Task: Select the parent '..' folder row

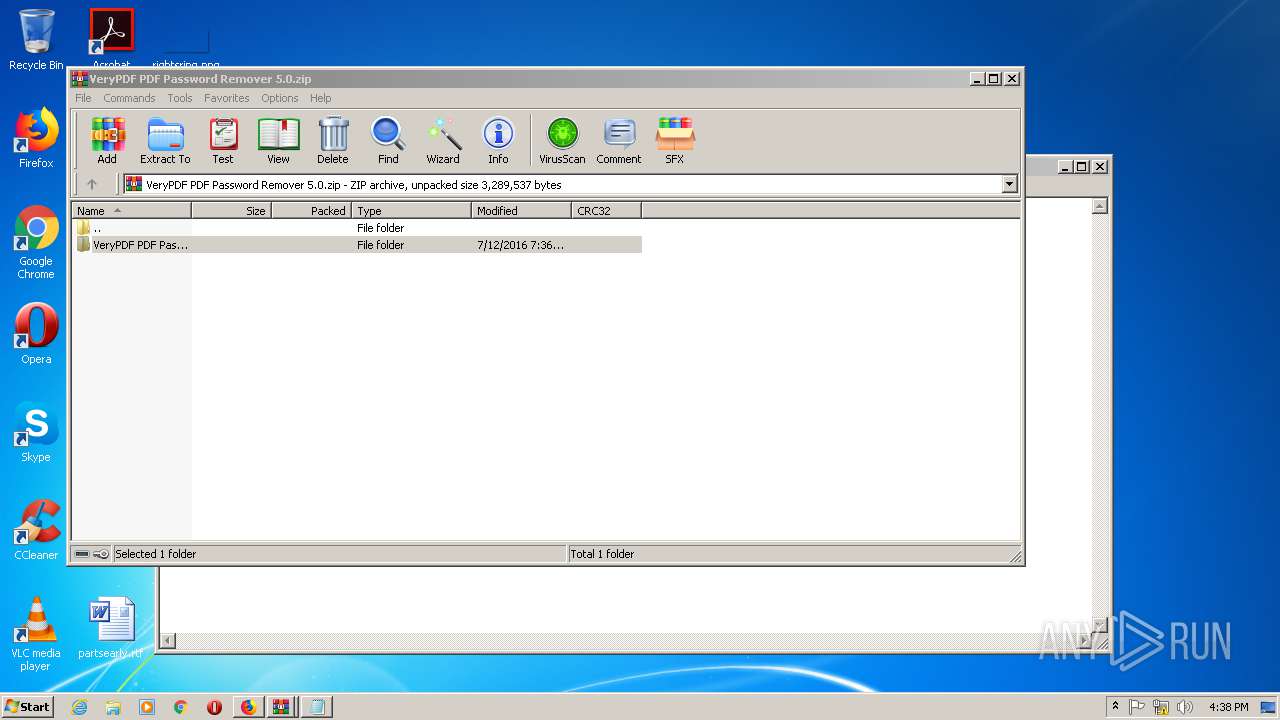Action: tap(356, 227)
